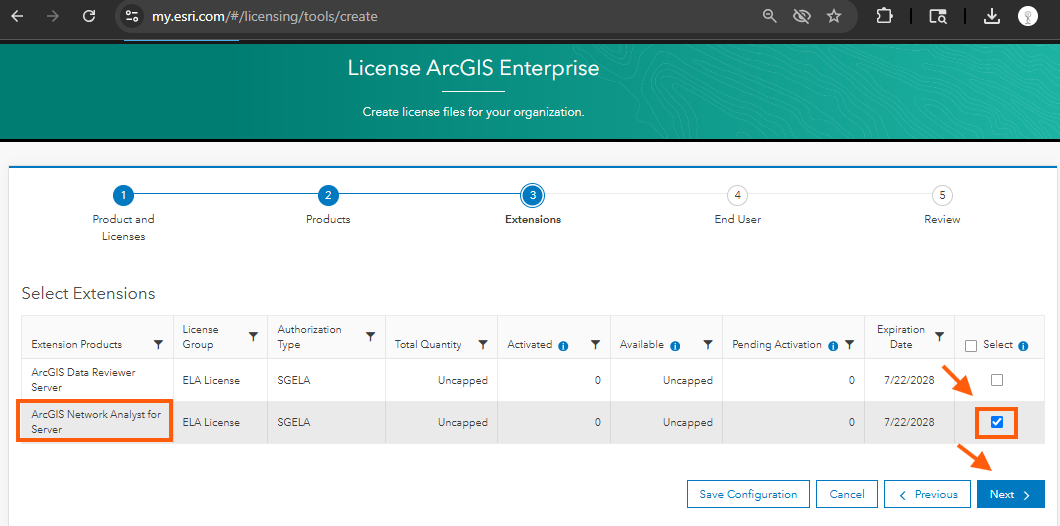Click the Total Quantity filter icon
1060x526 pixels.
click(x=483, y=344)
